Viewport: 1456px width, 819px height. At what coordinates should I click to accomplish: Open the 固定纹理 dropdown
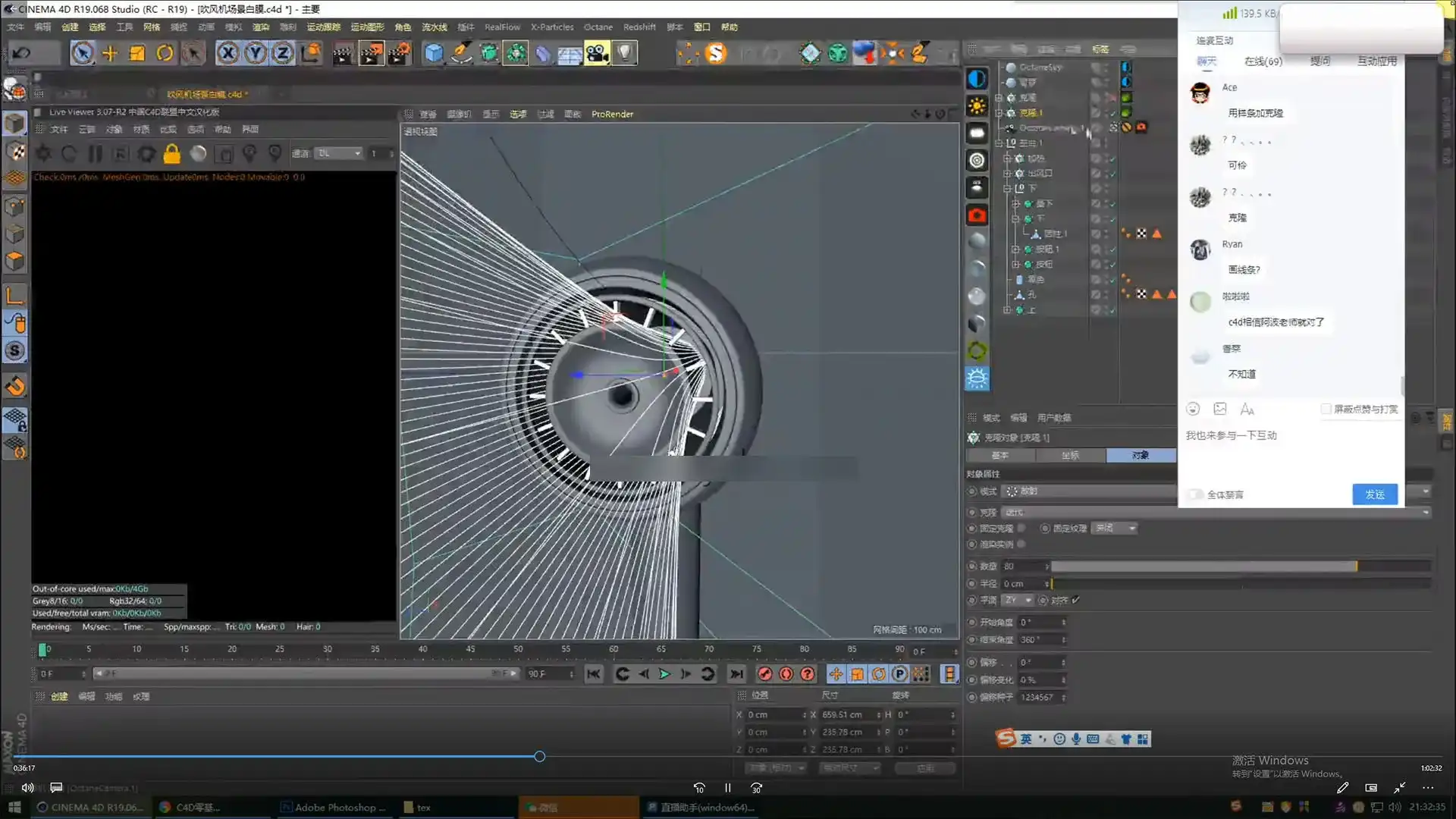1115,529
